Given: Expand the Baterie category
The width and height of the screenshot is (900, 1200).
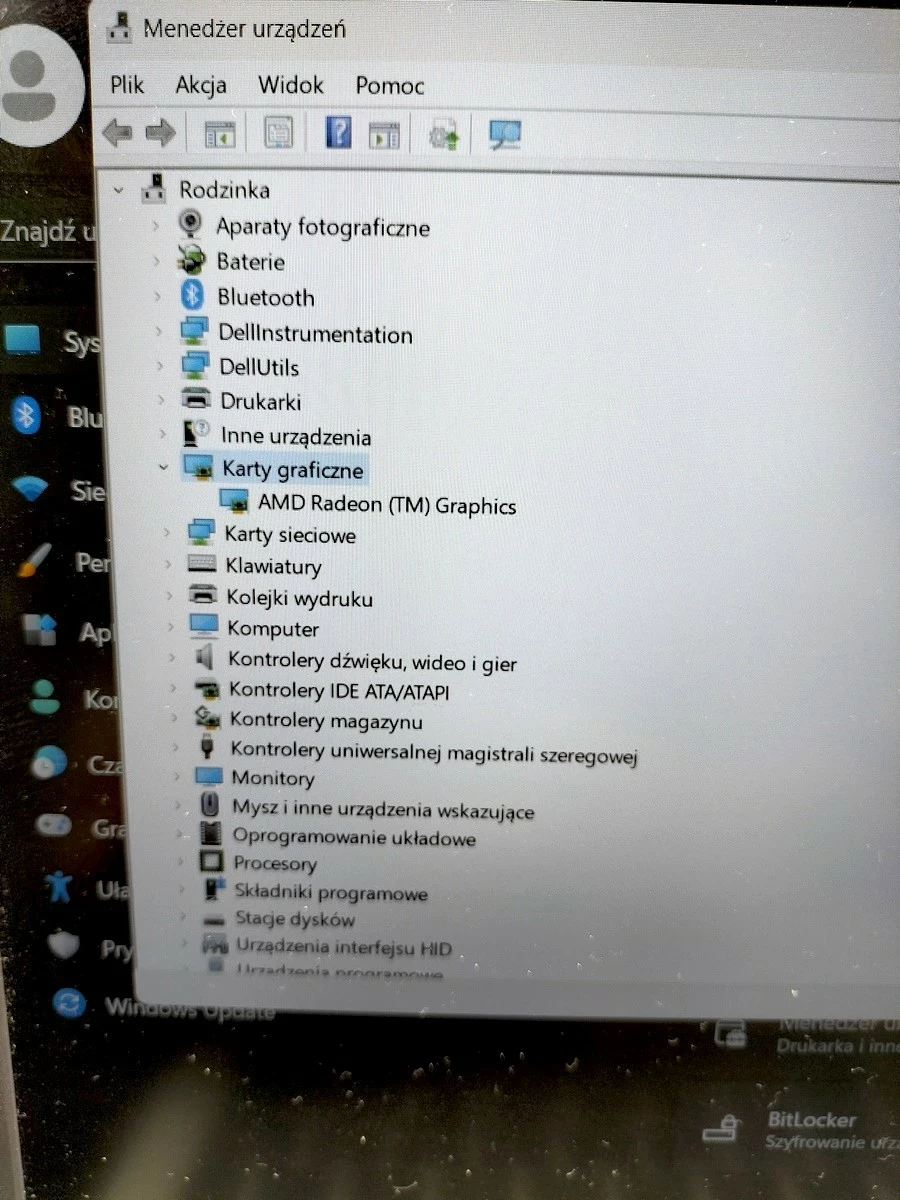Looking at the screenshot, I should (x=156, y=262).
